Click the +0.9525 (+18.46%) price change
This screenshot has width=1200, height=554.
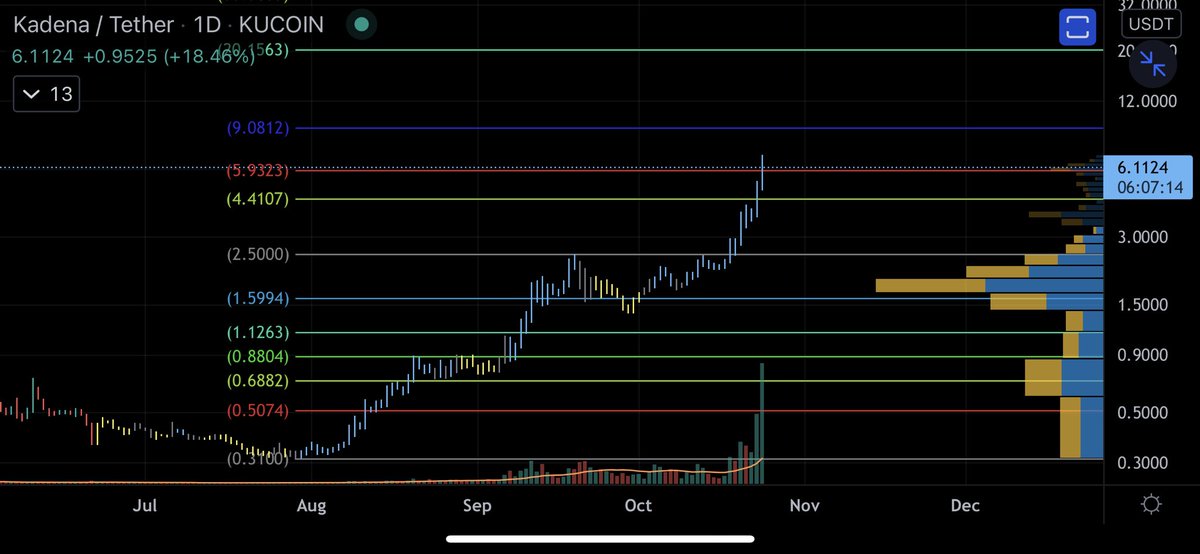(169, 58)
